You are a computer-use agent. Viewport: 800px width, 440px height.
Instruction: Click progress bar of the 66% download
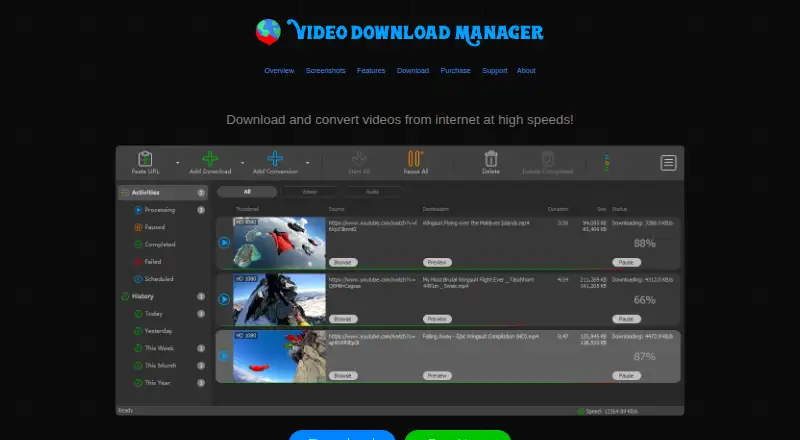(449, 326)
